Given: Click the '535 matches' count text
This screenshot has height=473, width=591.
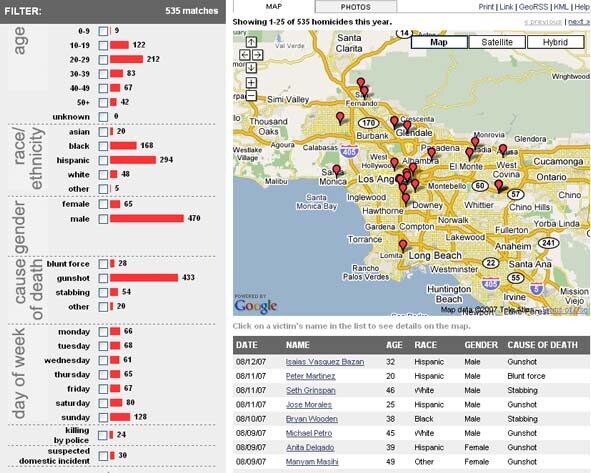Looking at the screenshot, I should (x=191, y=11).
